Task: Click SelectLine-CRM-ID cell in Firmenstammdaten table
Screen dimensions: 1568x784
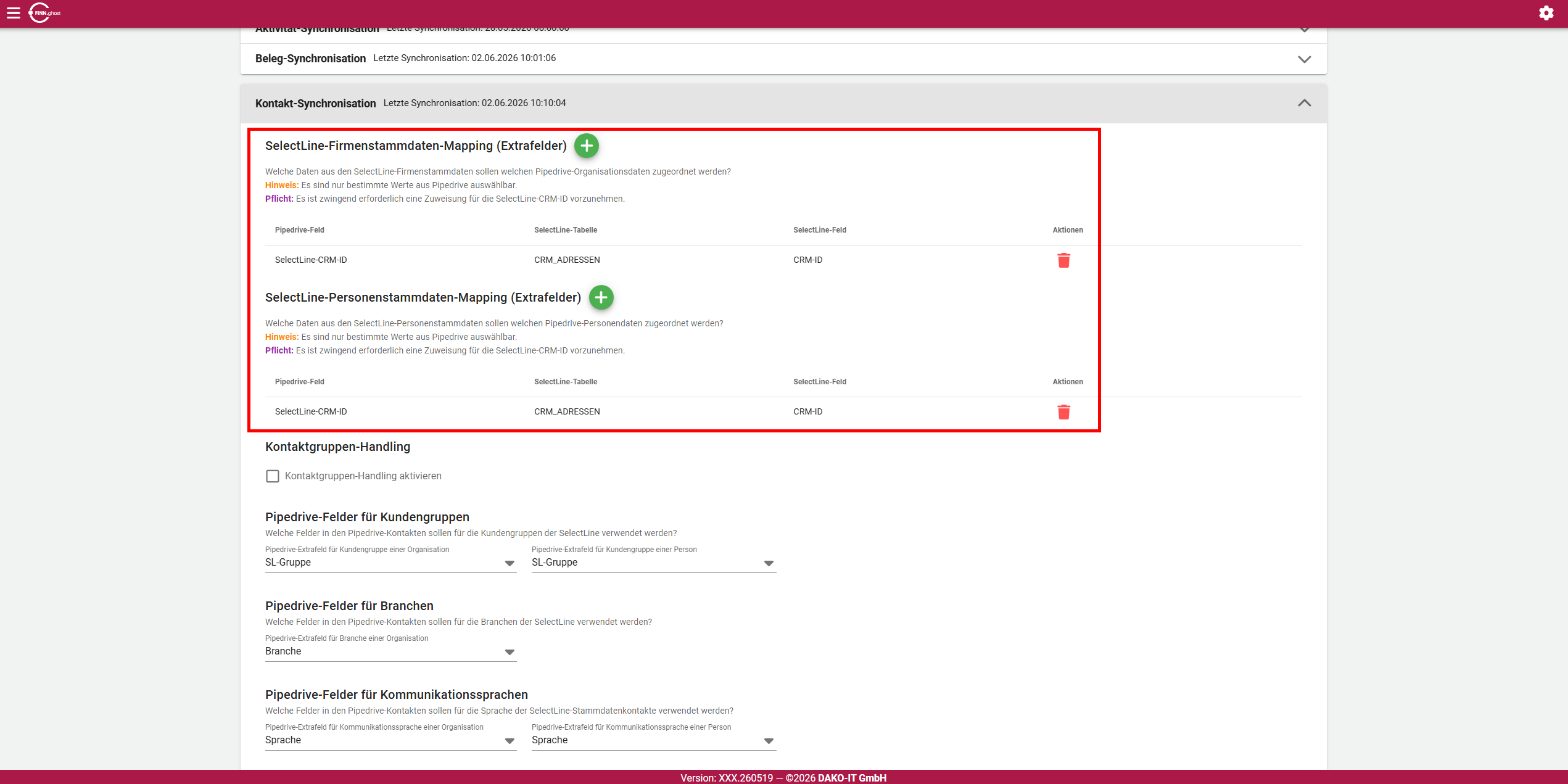Action: (311, 260)
